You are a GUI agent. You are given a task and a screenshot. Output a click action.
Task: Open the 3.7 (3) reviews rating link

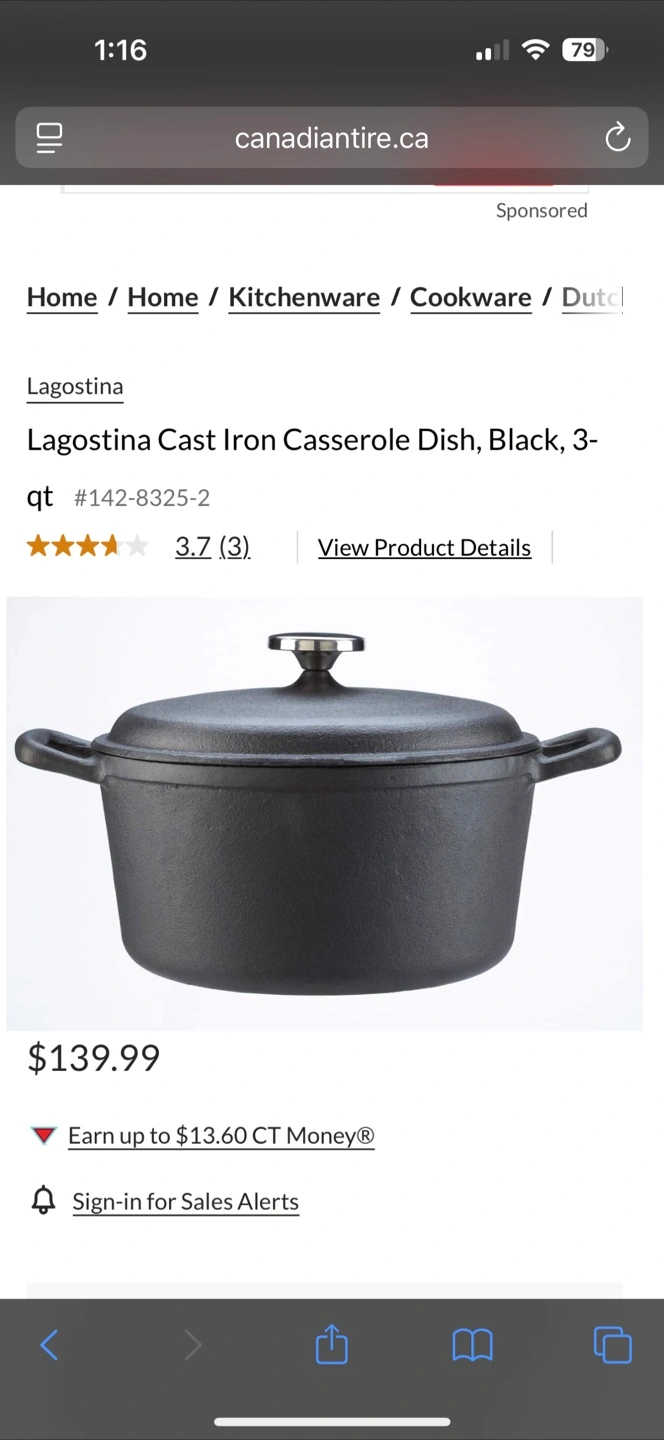tap(212, 547)
